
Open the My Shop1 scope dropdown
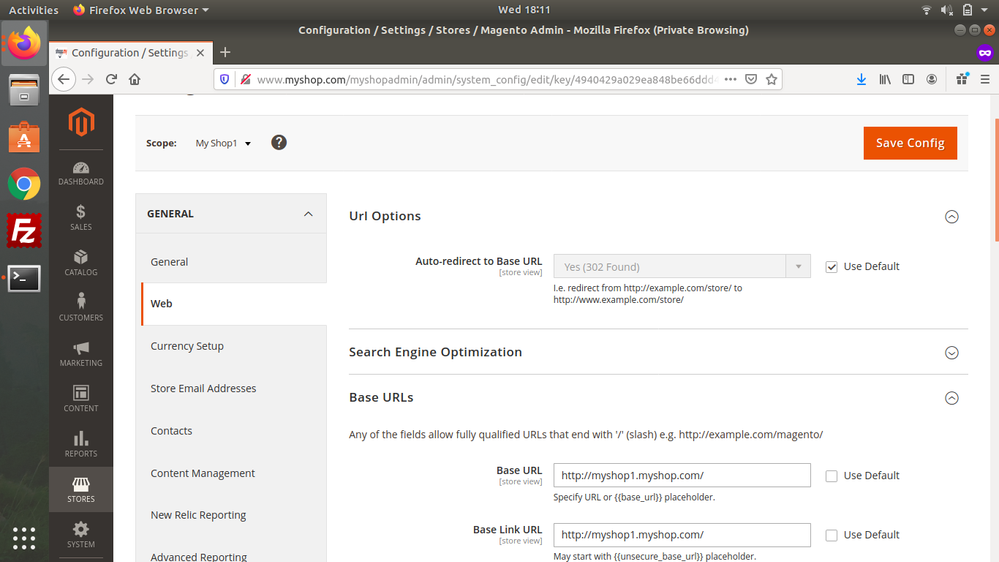click(x=223, y=144)
